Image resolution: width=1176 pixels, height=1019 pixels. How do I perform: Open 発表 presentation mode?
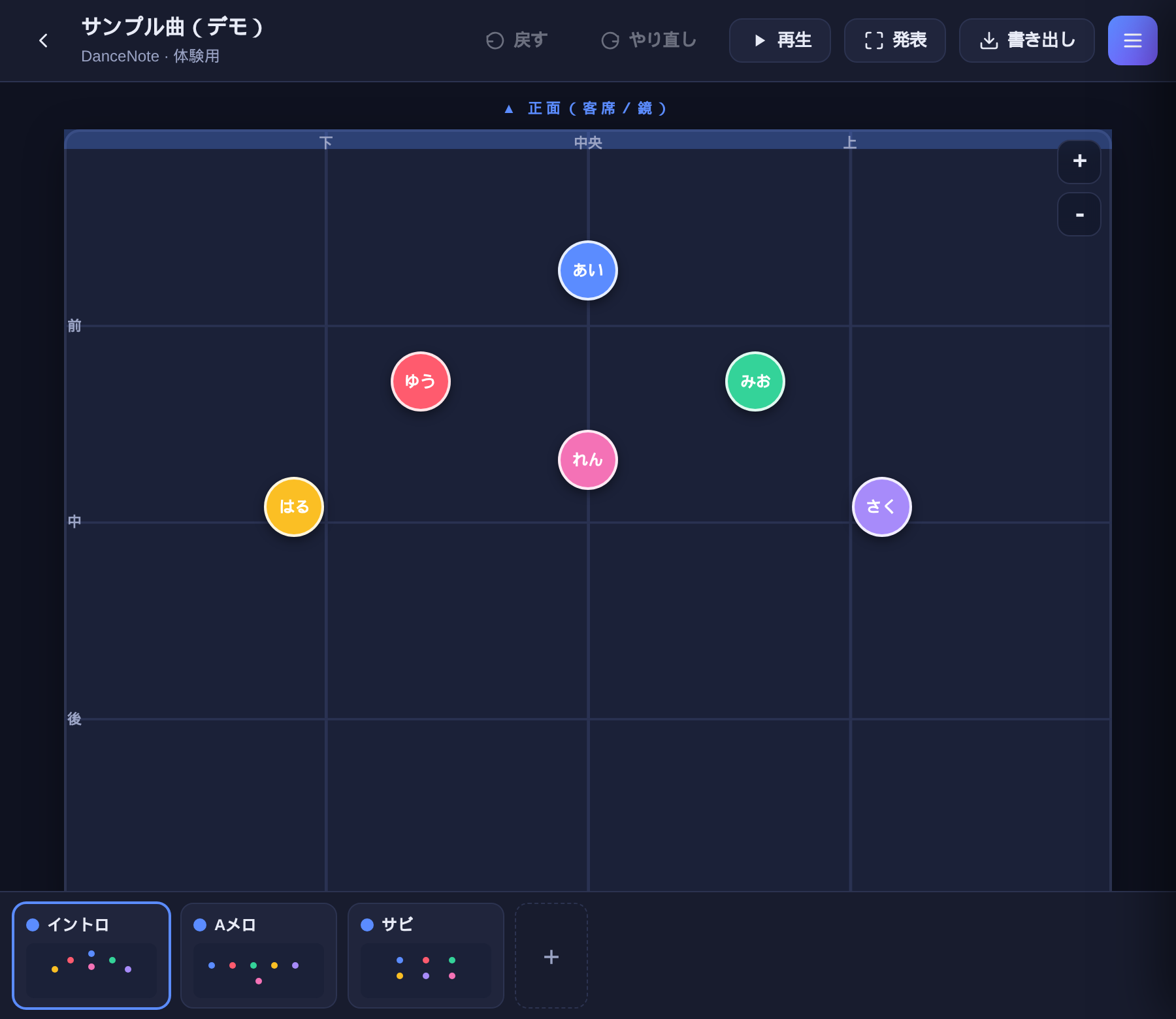coord(895,40)
